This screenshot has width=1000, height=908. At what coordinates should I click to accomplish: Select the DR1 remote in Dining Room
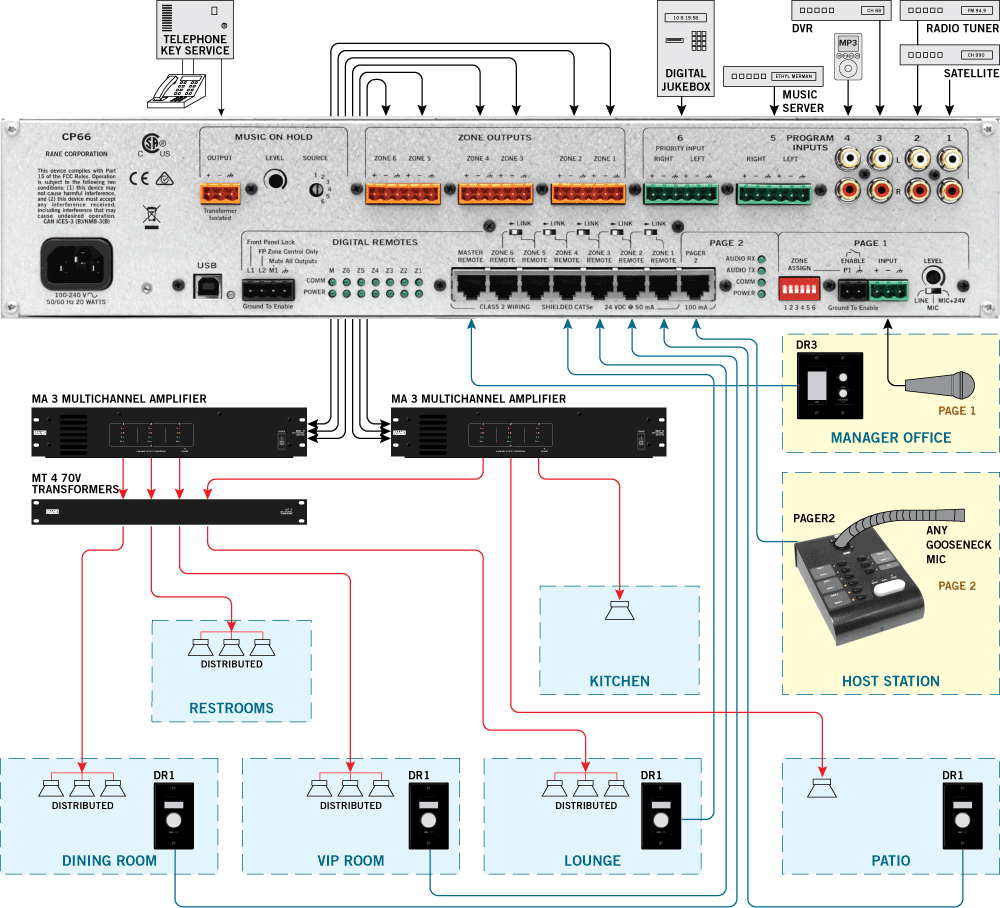tap(173, 816)
